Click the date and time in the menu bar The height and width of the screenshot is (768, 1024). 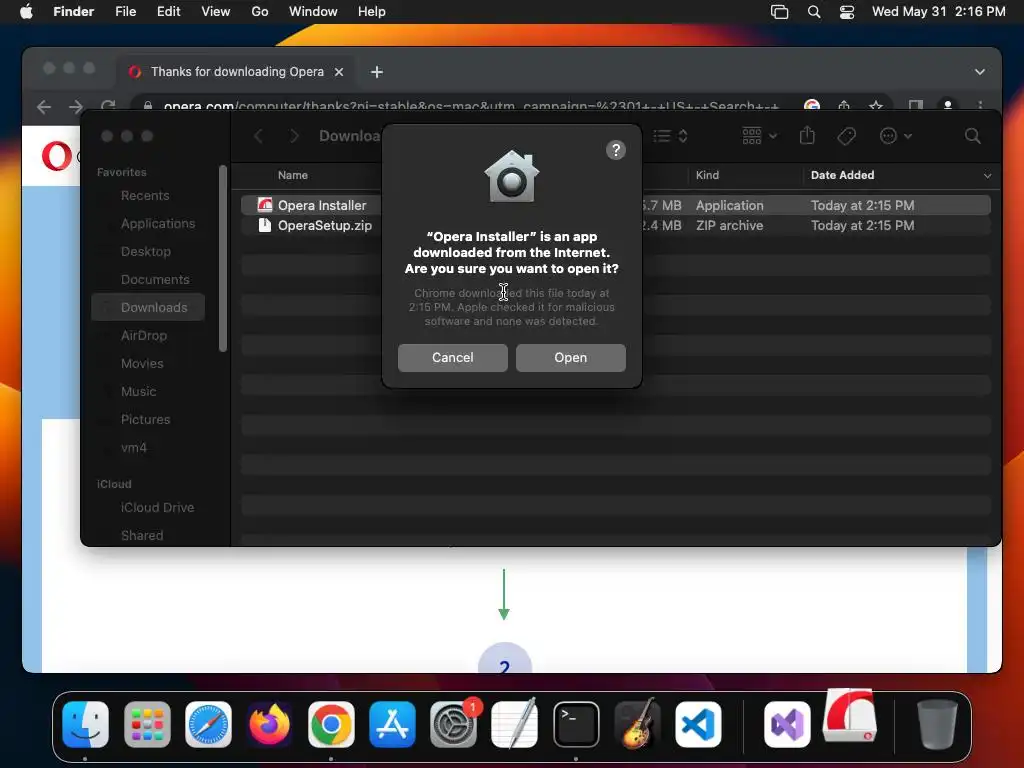click(x=938, y=12)
